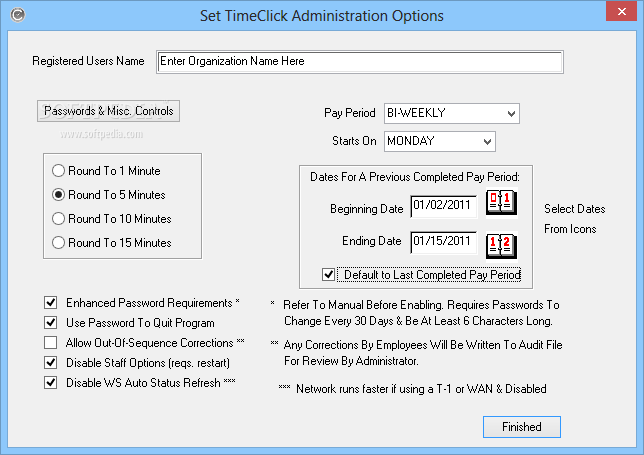Click the Registered Users Name field
644x455 pixels.
pyautogui.click(x=360, y=62)
